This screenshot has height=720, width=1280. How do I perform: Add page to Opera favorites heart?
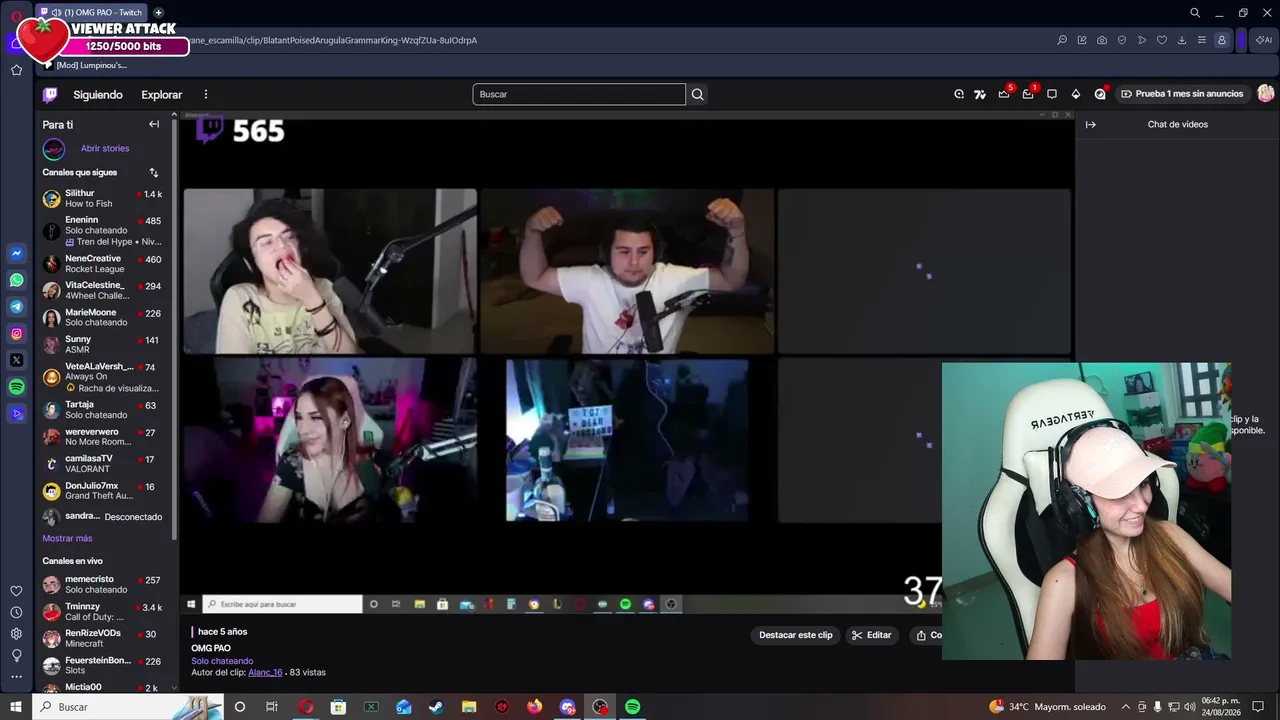[1162, 40]
